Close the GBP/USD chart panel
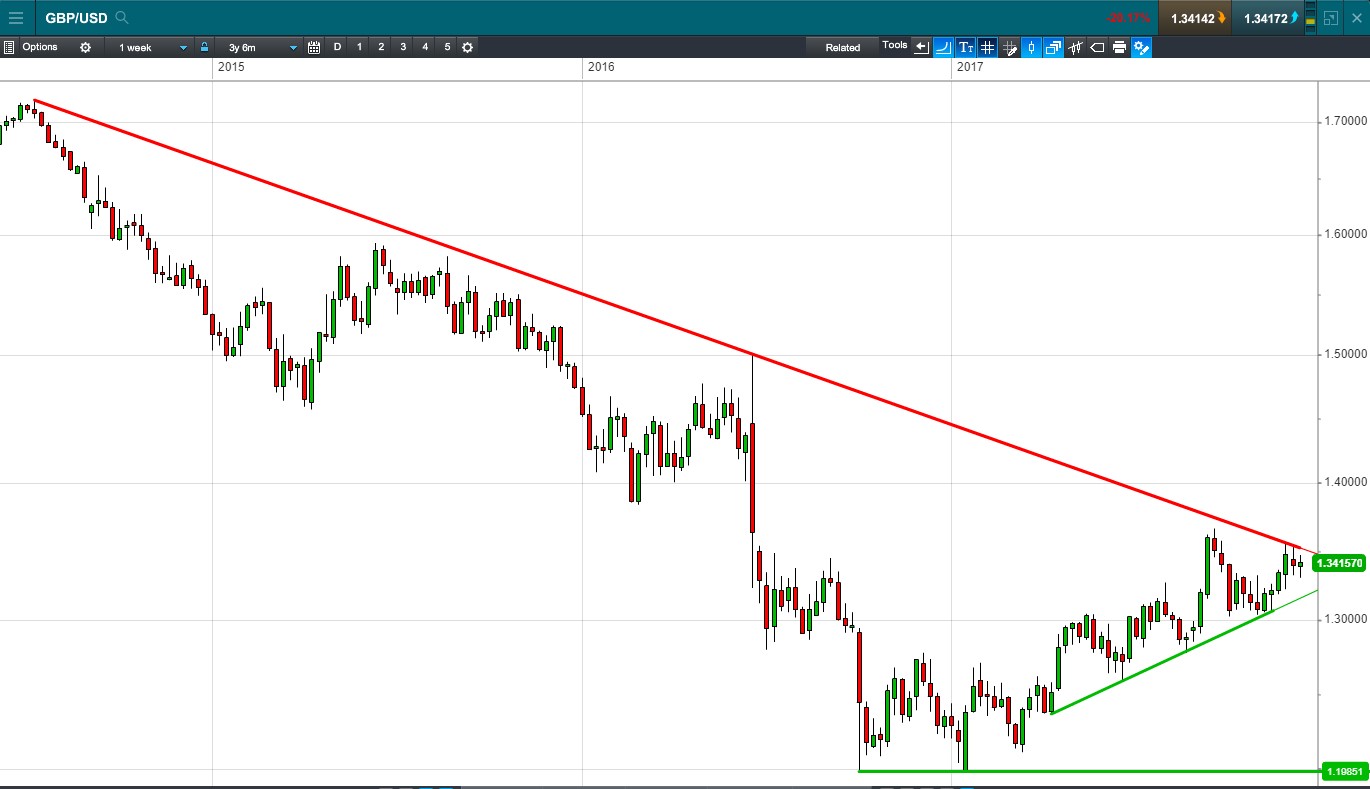Screen dimensions: 1370x789 point(1356,18)
